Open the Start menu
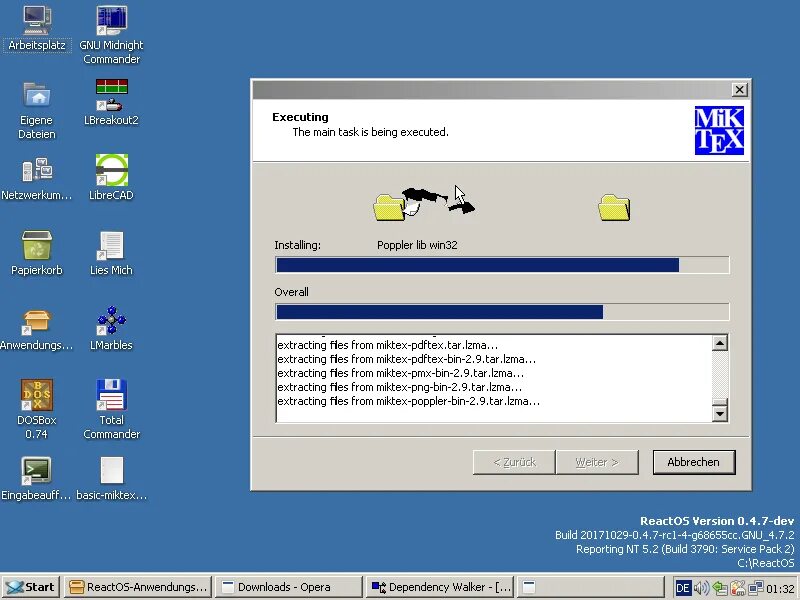Viewport: 800px width, 600px height. [x=31, y=587]
